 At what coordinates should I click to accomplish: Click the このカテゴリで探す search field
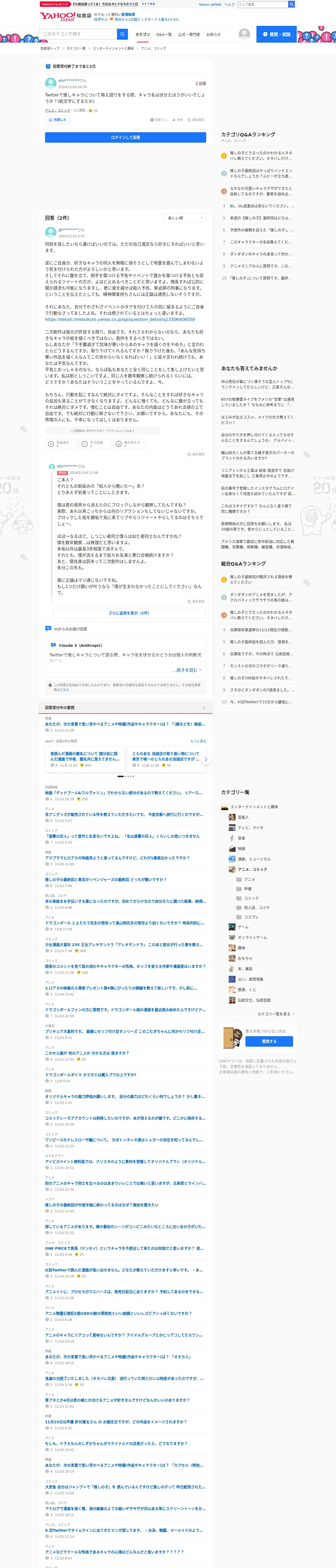coord(78,34)
